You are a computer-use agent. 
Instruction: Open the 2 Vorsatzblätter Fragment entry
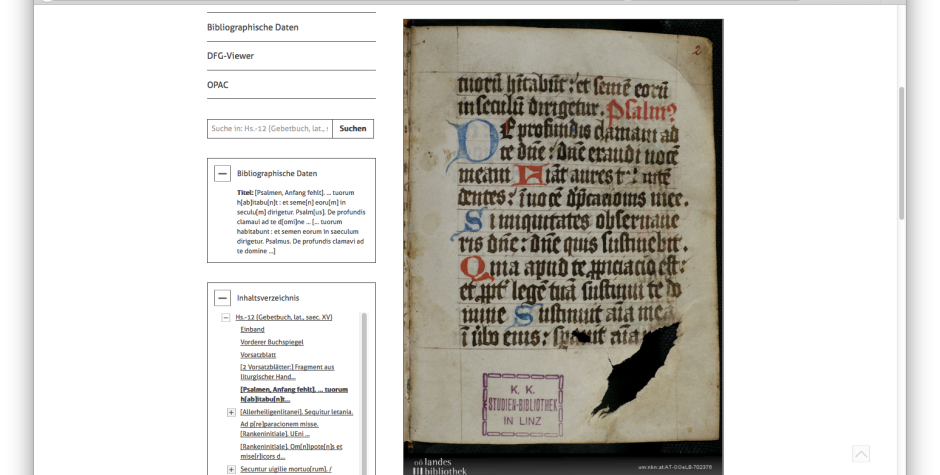(287, 372)
